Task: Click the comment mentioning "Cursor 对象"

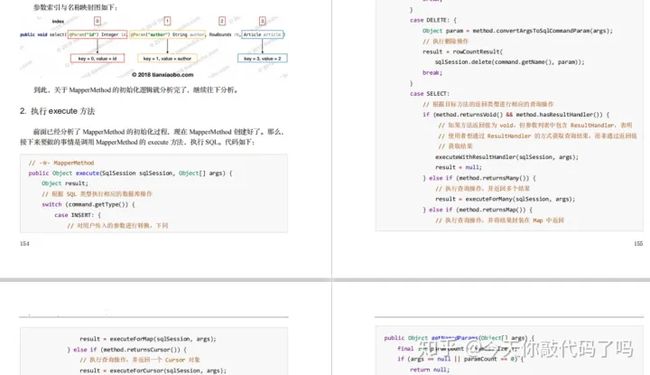Action: tap(140, 360)
